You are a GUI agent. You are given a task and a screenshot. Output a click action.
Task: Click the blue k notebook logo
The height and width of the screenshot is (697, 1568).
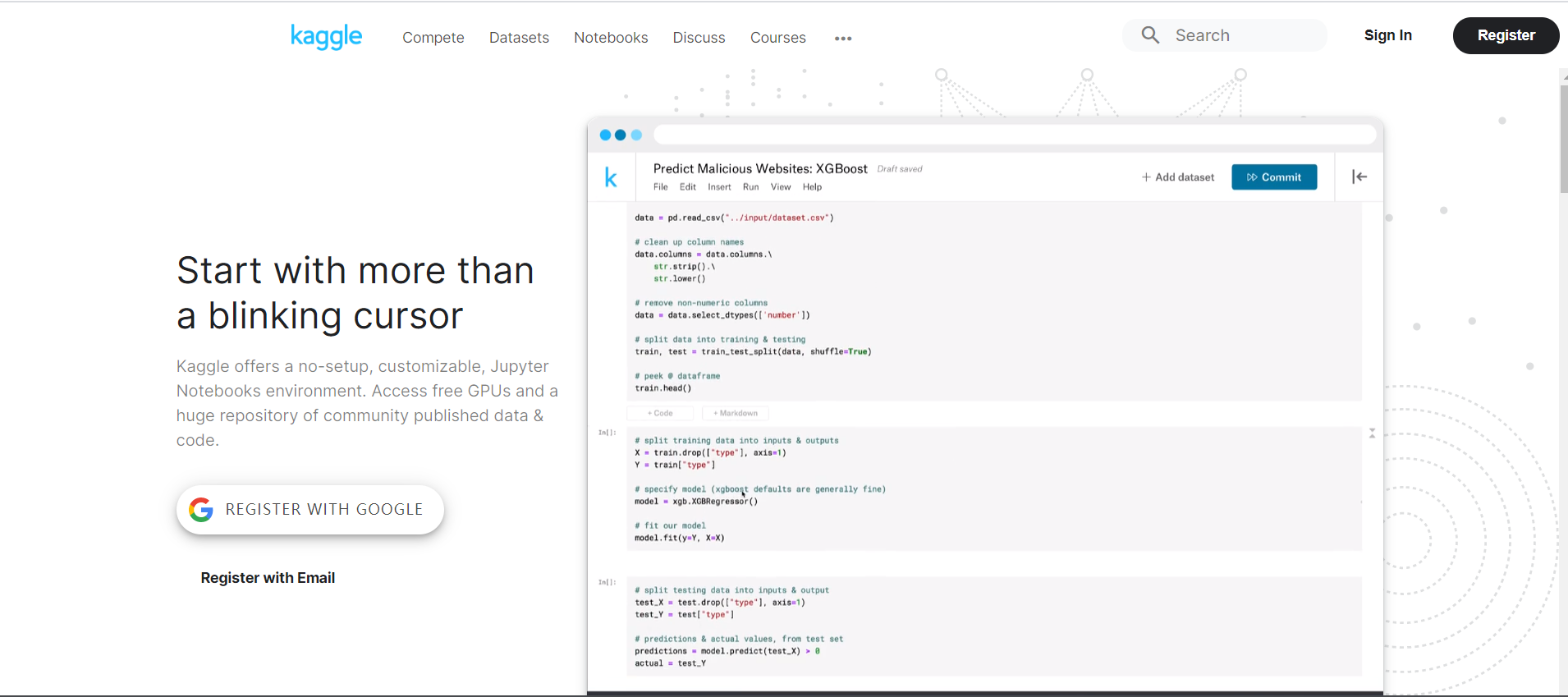(x=611, y=177)
